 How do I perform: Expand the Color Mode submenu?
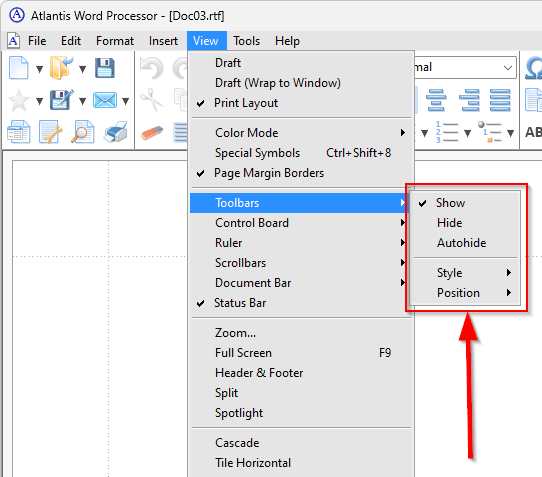301,133
